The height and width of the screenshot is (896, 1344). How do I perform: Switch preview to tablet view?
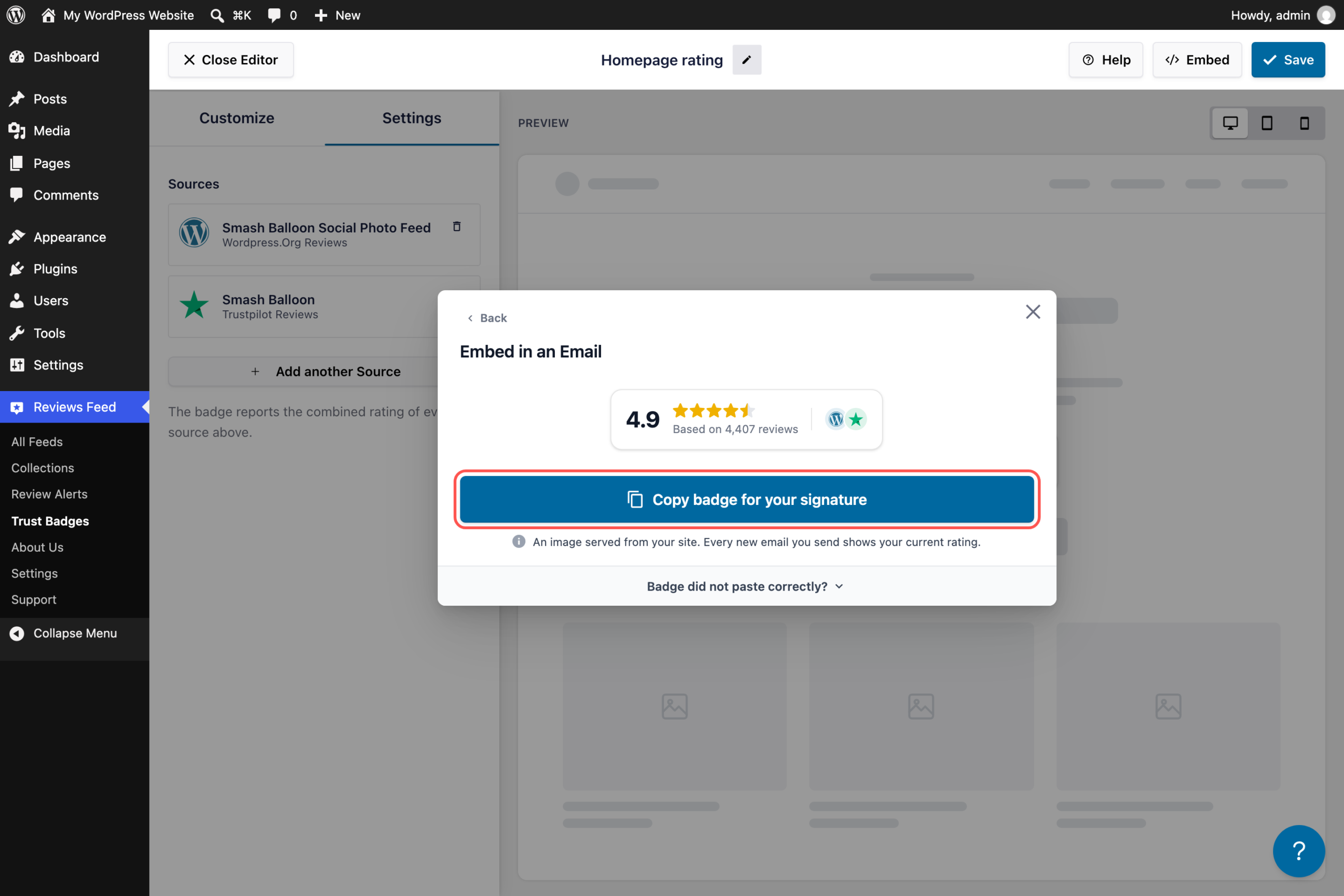(x=1267, y=123)
